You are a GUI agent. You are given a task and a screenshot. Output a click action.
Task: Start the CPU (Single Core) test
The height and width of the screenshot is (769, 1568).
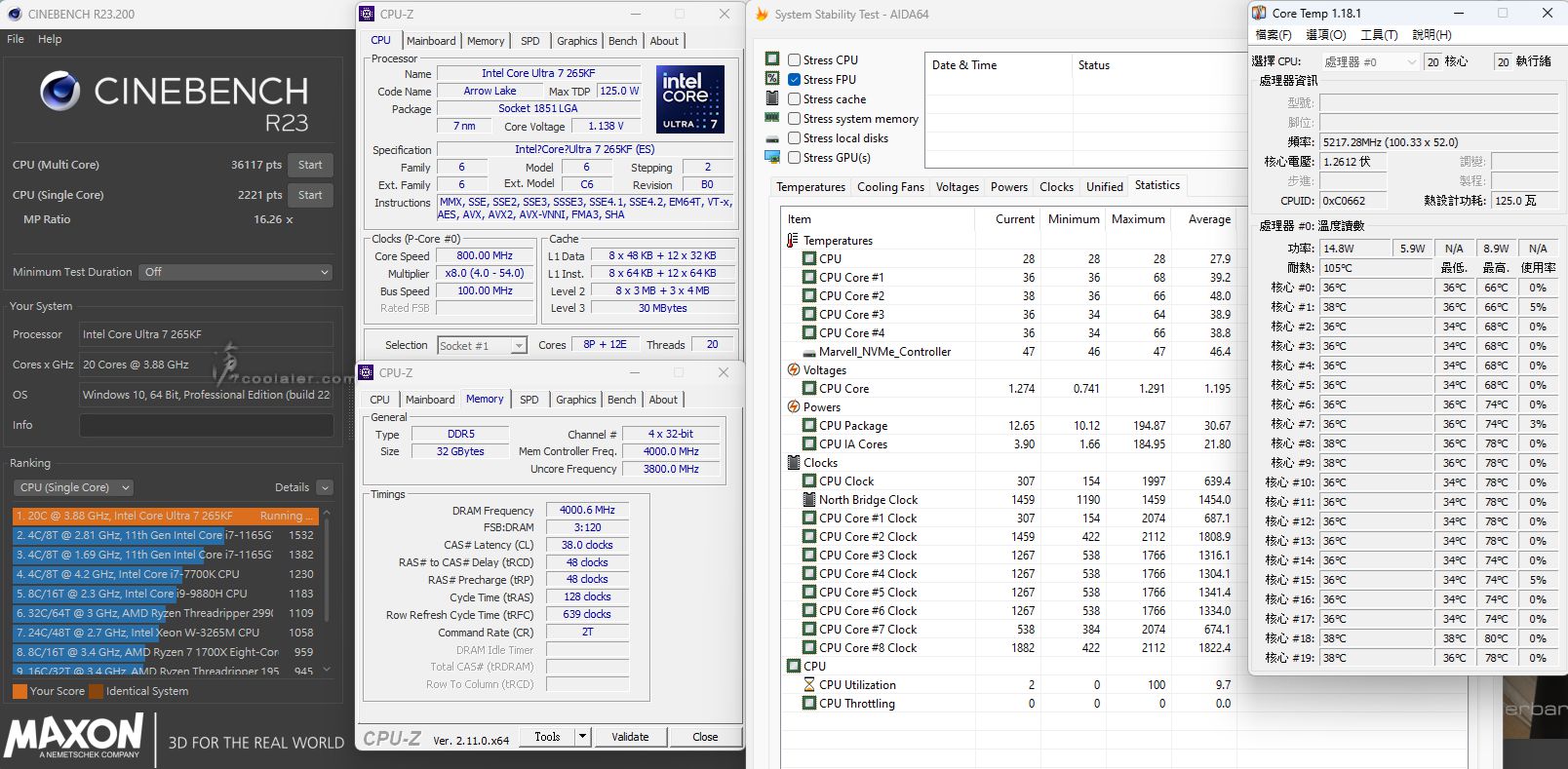point(310,195)
